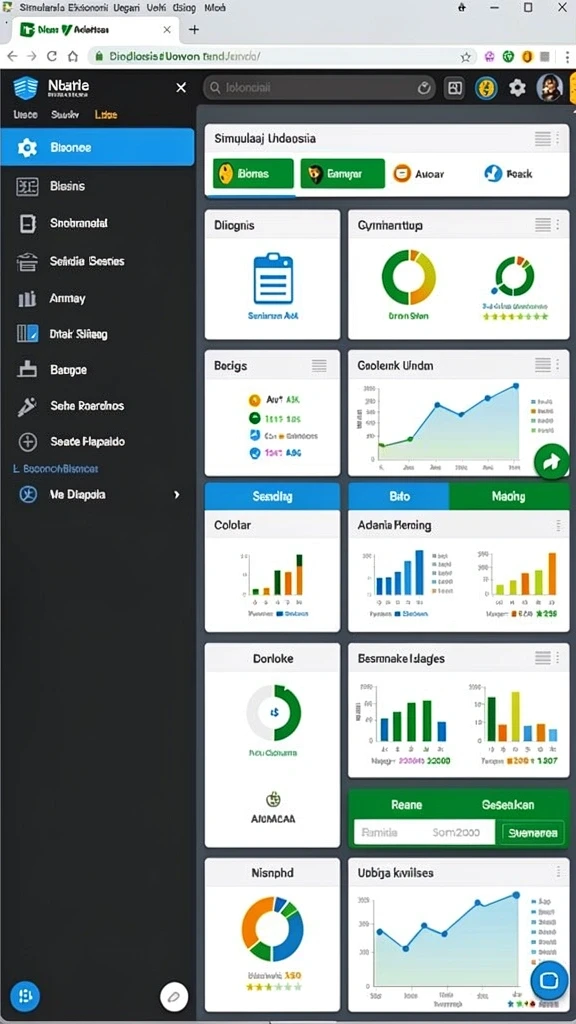Close the sidebar with the X icon
The height and width of the screenshot is (1024, 576).
tap(181, 88)
